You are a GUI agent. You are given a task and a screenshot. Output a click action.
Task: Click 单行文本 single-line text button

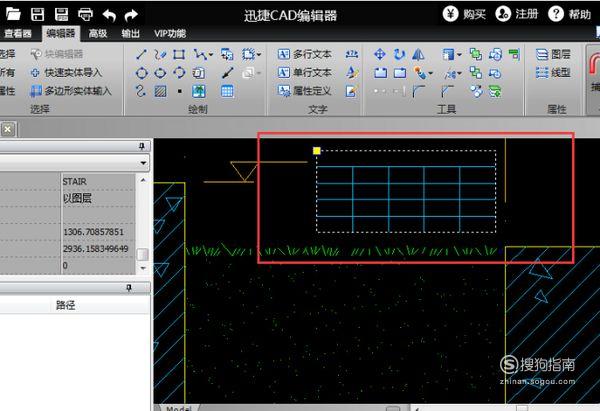(305, 73)
